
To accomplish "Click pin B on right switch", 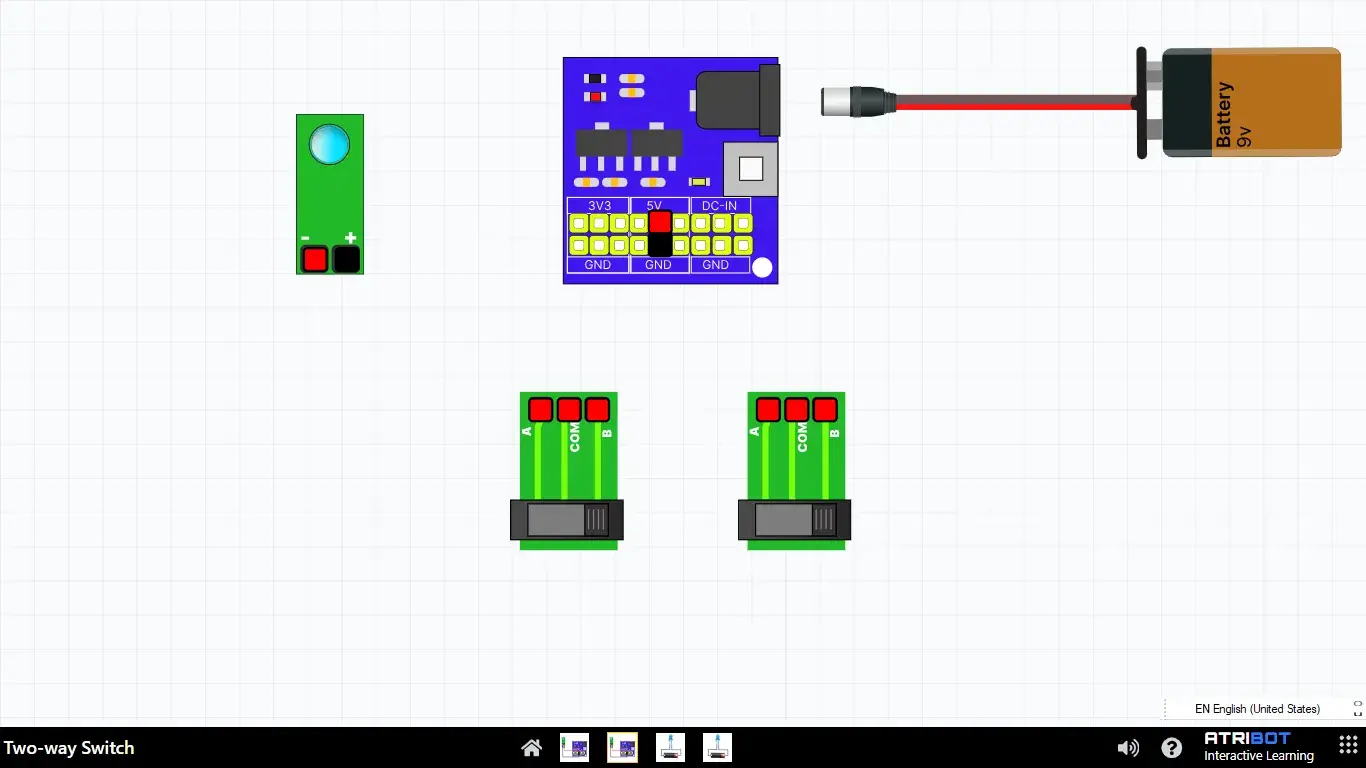I will (x=825, y=409).
